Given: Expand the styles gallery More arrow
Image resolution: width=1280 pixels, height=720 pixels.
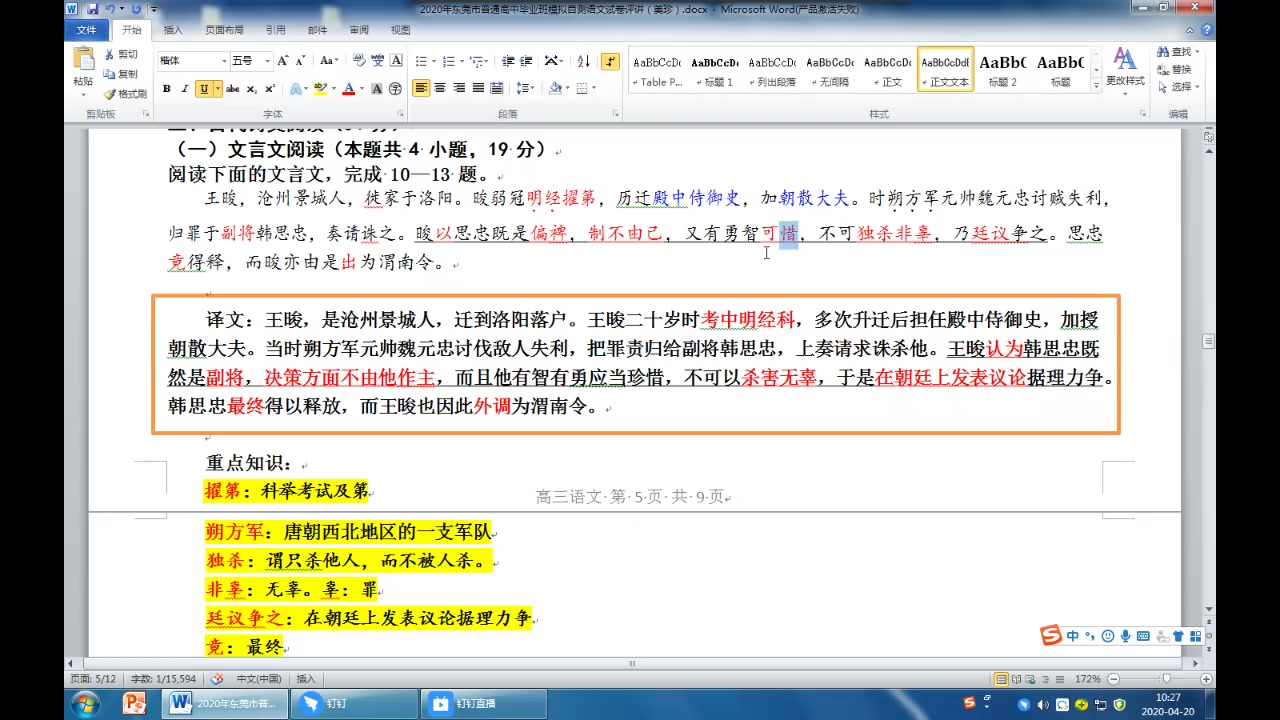Looking at the screenshot, I should (1096, 86).
